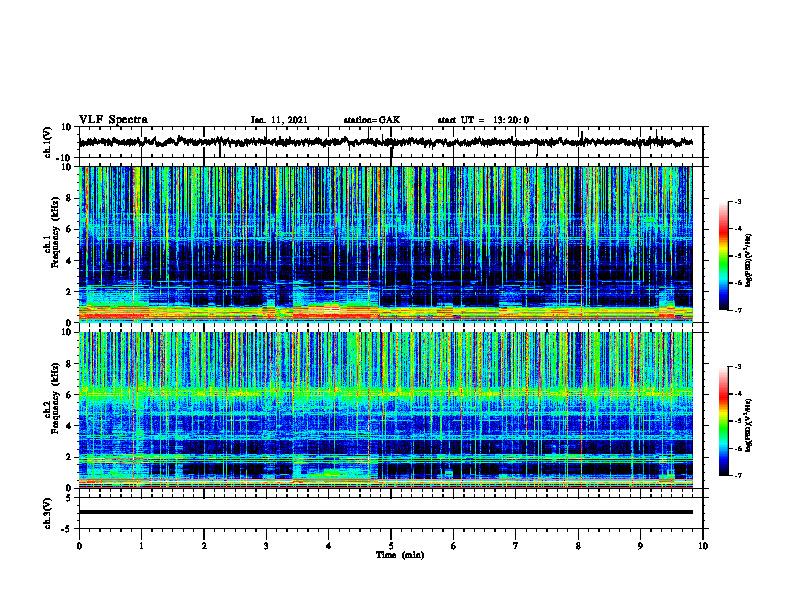Click the "-3" label on ch.2 color bar
The width and height of the screenshot is (792, 612).
pos(737,367)
